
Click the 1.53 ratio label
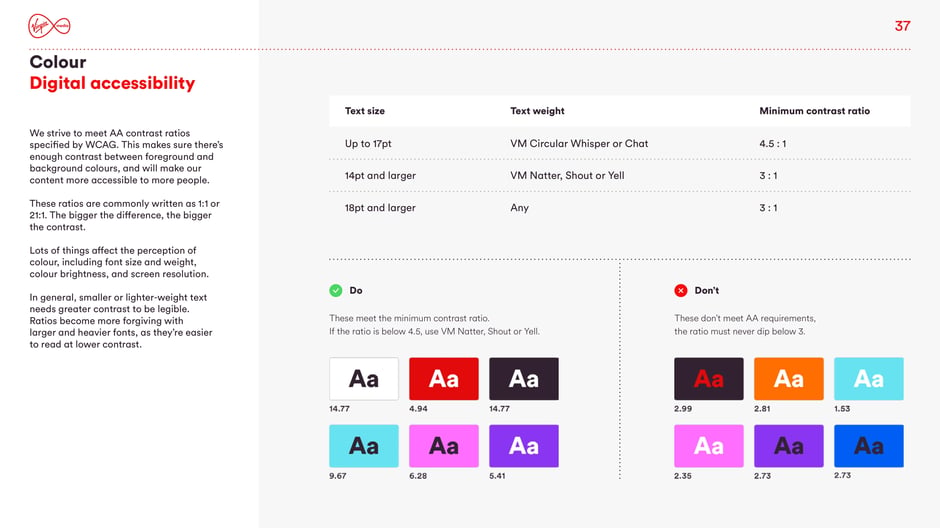coord(842,409)
